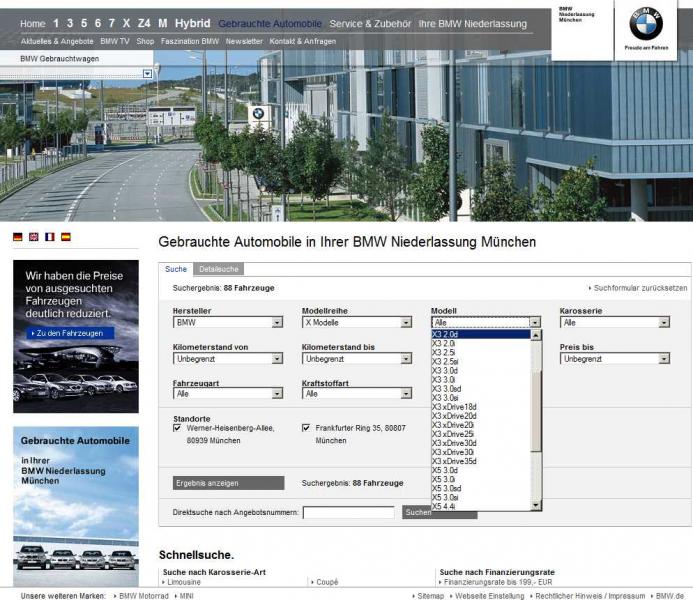693x600 pixels.
Task: Open the Hersteller dropdown
Action: 228,323
